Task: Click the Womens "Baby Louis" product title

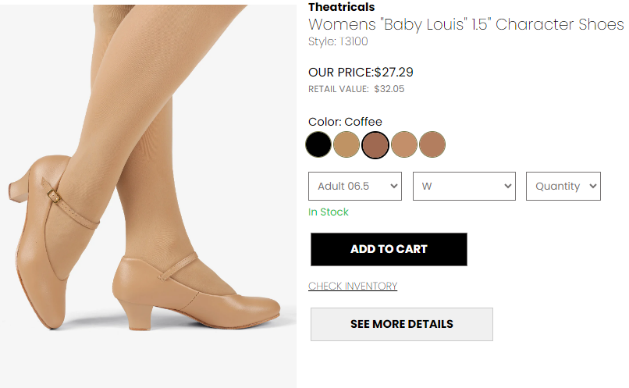Action: pos(466,24)
